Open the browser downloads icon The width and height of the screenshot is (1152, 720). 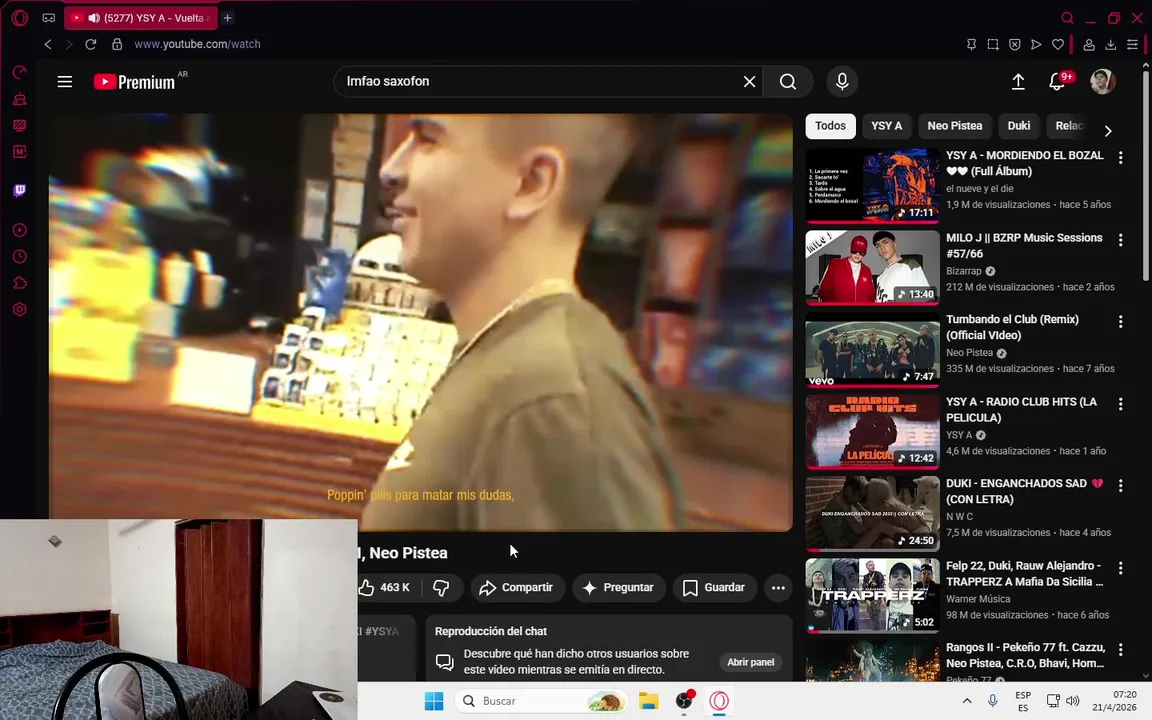(x=1111, y=44)
